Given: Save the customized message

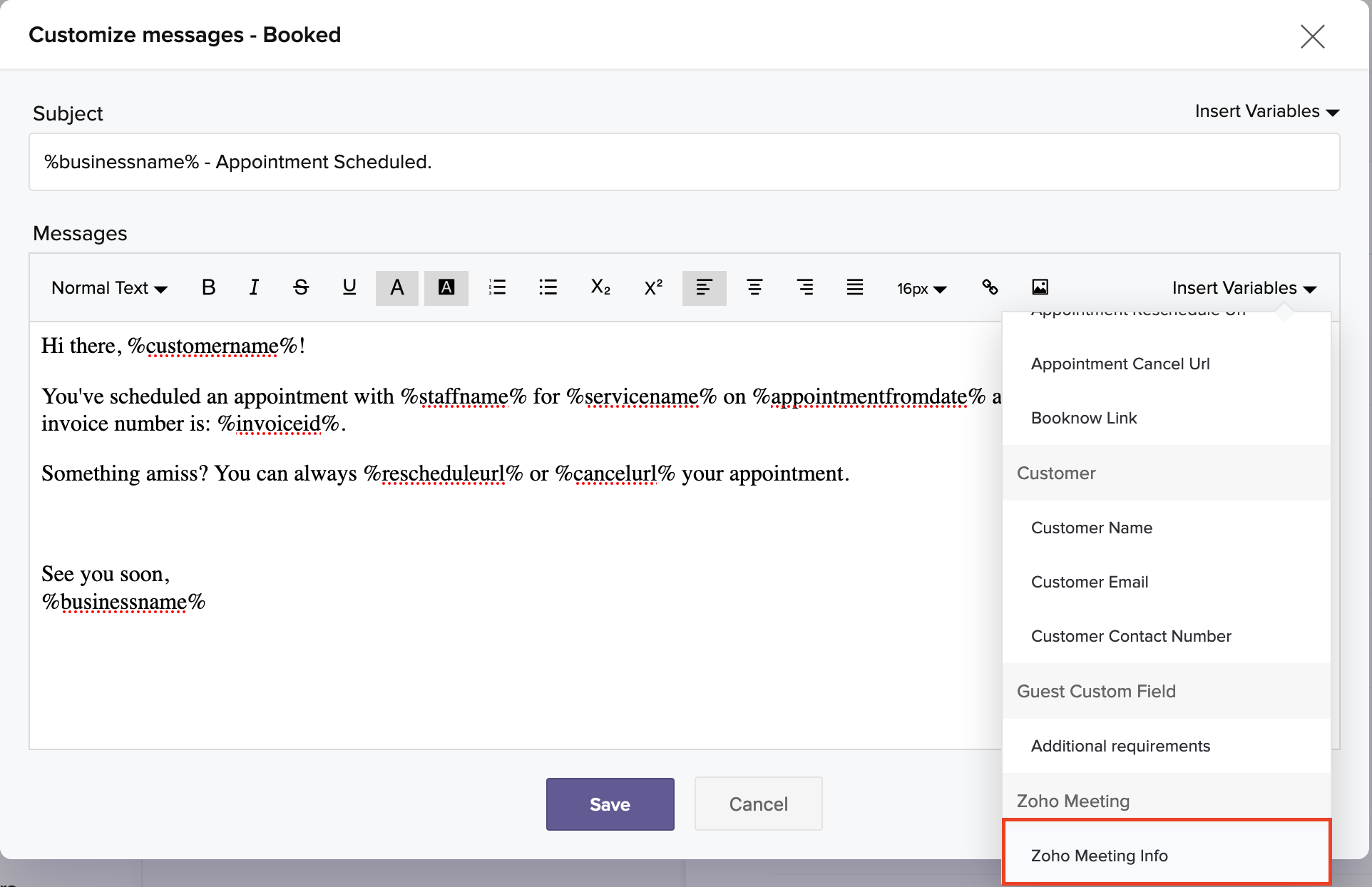Looking at the screenshot, I should coord(610,804).
